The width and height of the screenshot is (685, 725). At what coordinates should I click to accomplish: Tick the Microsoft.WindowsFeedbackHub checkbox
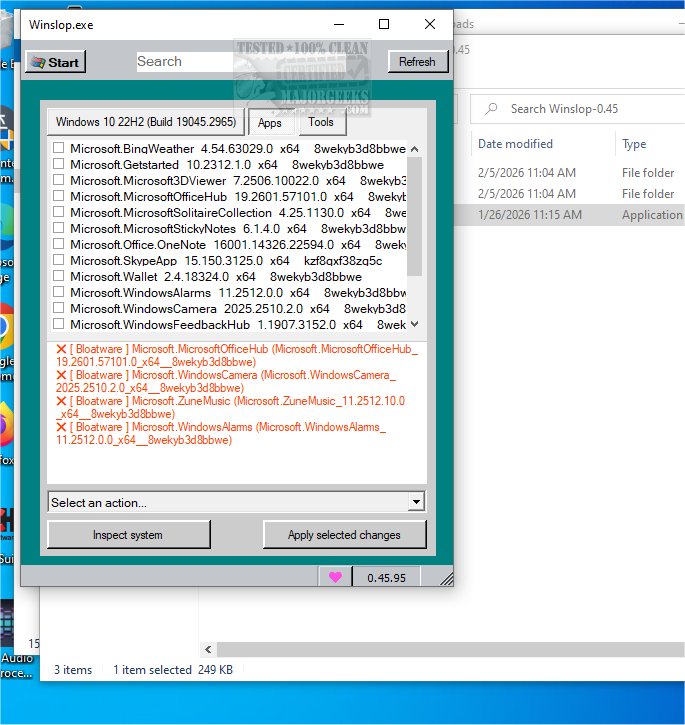[58, 324]
